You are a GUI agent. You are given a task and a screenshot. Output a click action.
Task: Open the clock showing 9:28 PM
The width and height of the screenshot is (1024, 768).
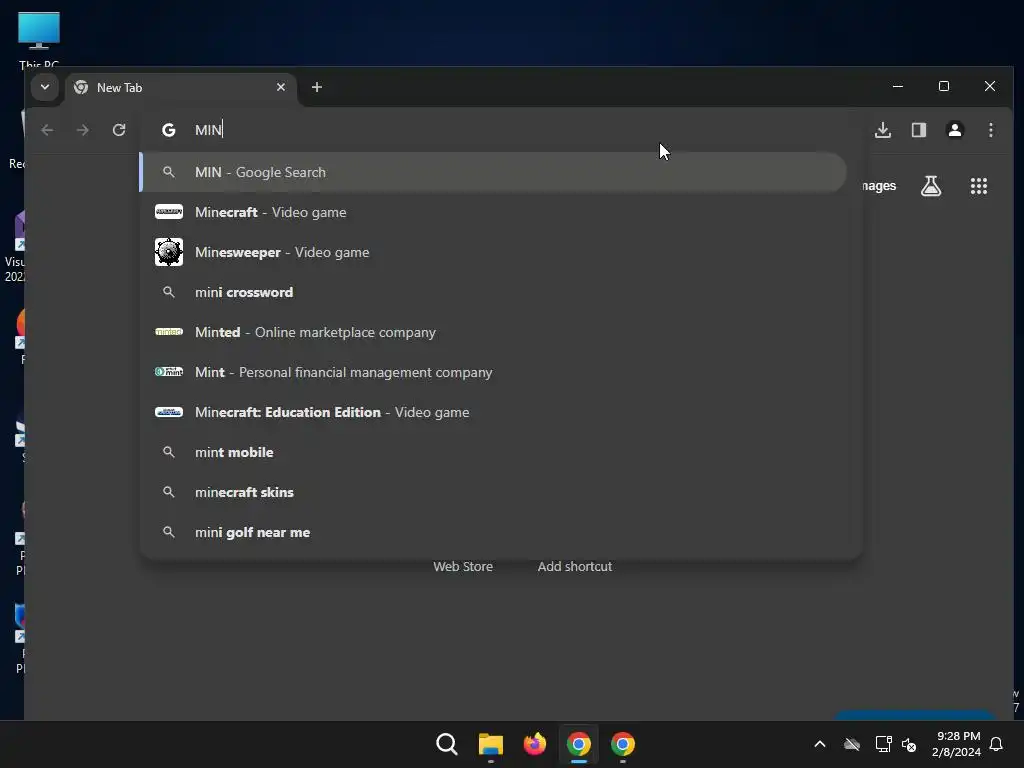pyautogui.click(x=956, y=744)
